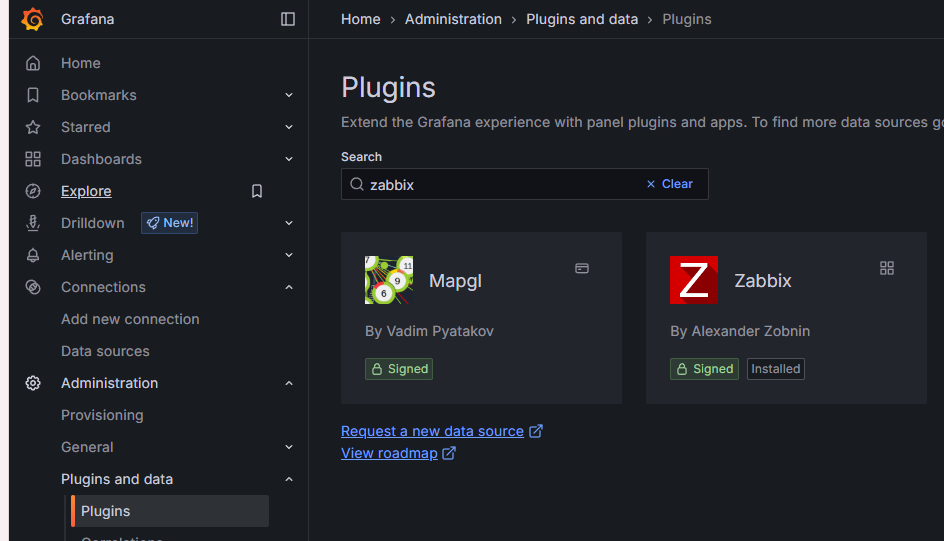This screenshot has width=944, height=541.
Task: Open Explore in the sidebar
Action: click(86, 191)
